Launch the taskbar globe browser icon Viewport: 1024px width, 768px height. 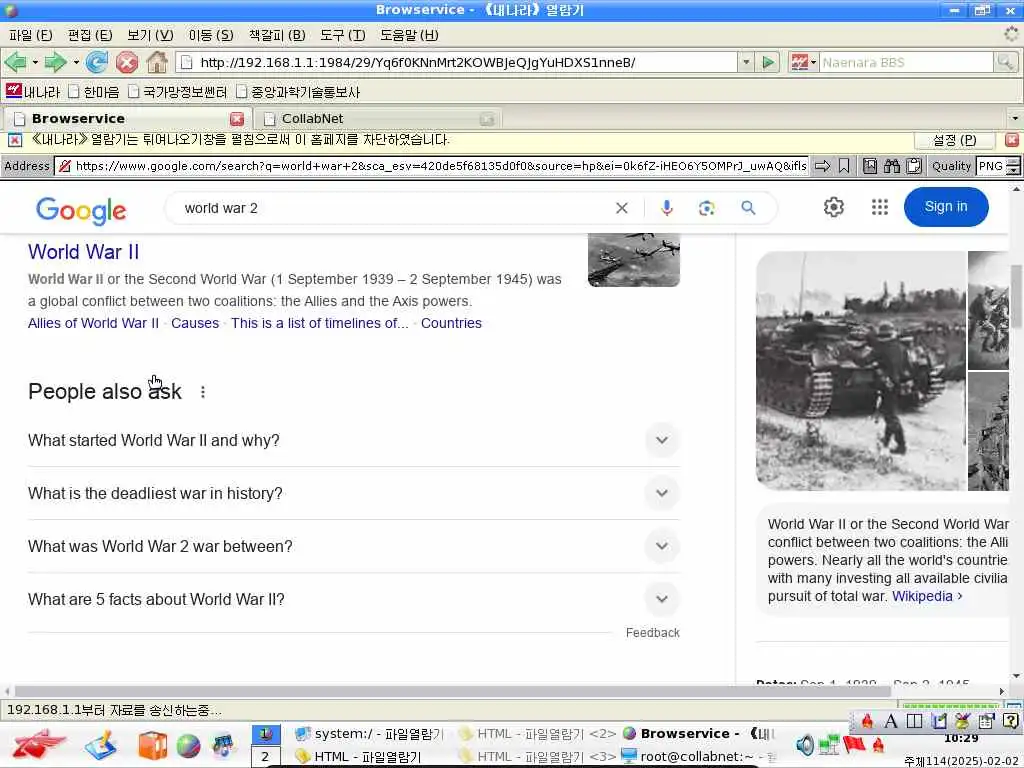coord(188,746)
